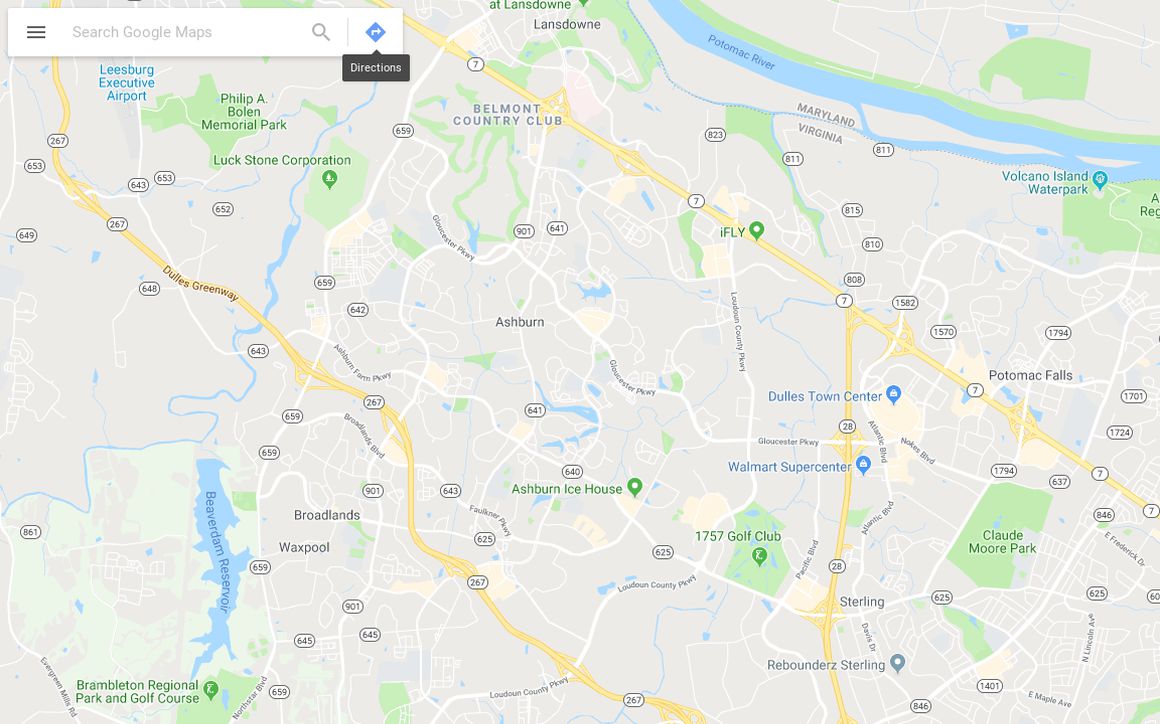Select the Claude Moore Park label
Screen dimensions: 1160x724
click(1002, 541)
